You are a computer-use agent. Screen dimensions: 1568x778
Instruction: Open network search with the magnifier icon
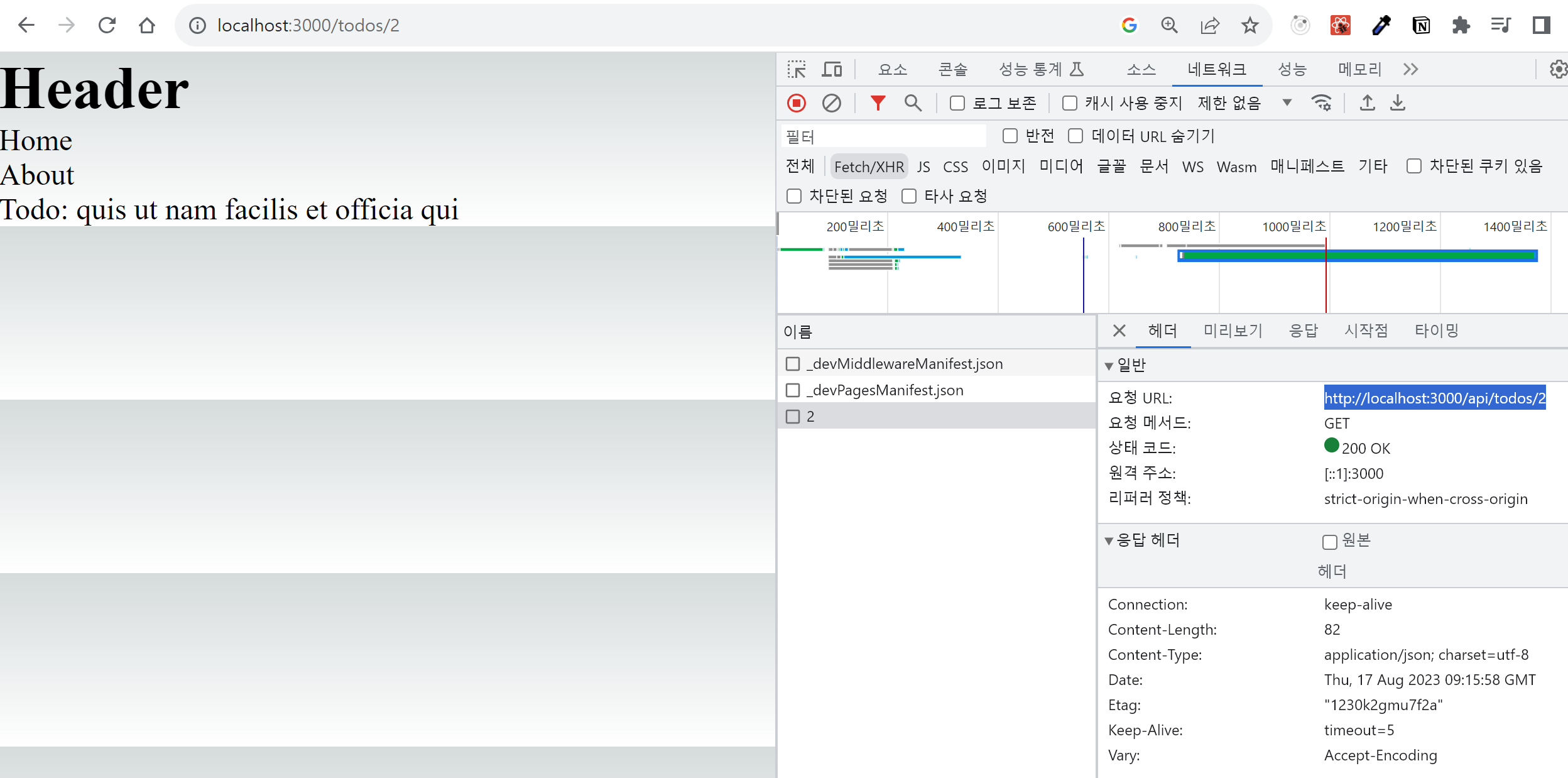click(913, 103)
